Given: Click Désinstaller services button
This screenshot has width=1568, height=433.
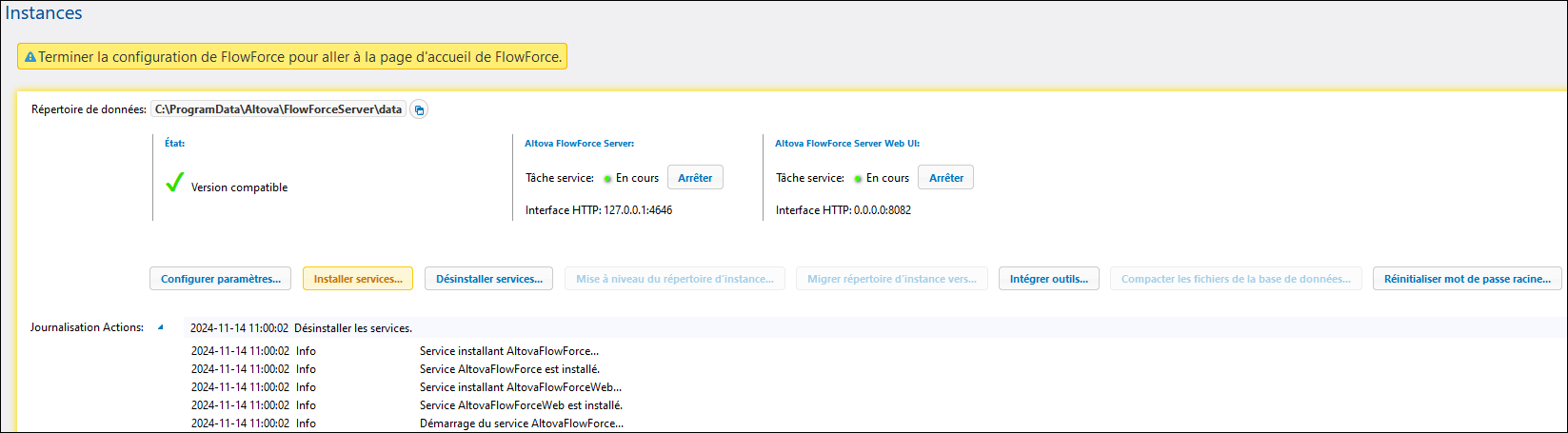Looking at the screenshot, I should (x=488, y=279).
